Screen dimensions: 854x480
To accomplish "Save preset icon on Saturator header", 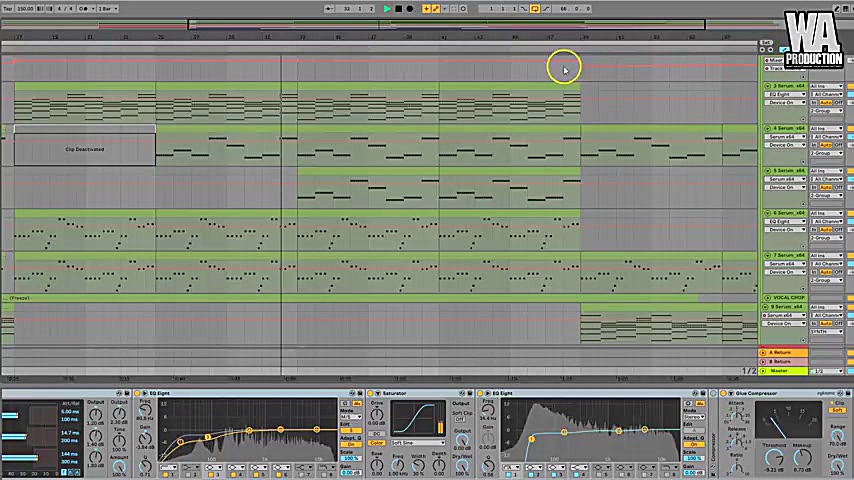I will coord(469,393).
